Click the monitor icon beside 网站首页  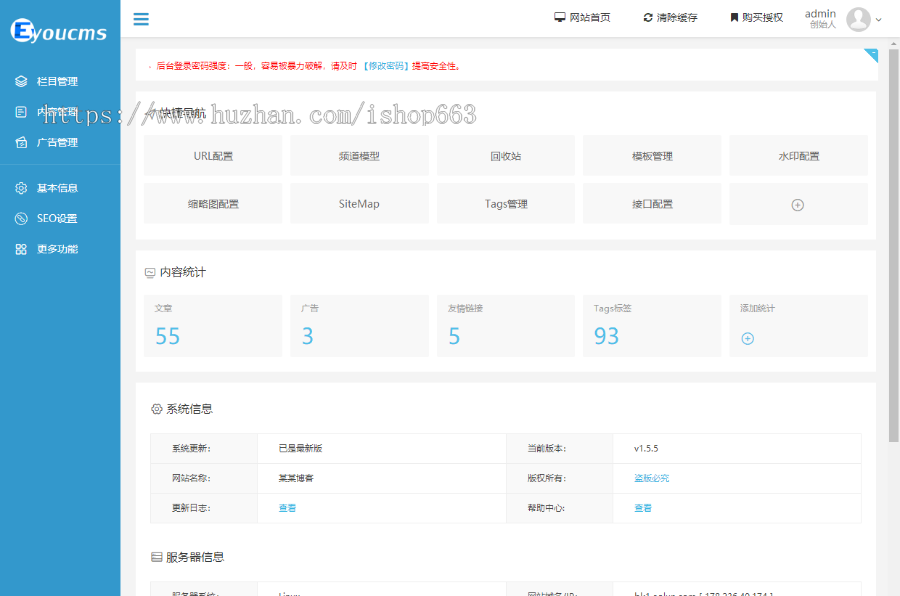pos(560,17)
